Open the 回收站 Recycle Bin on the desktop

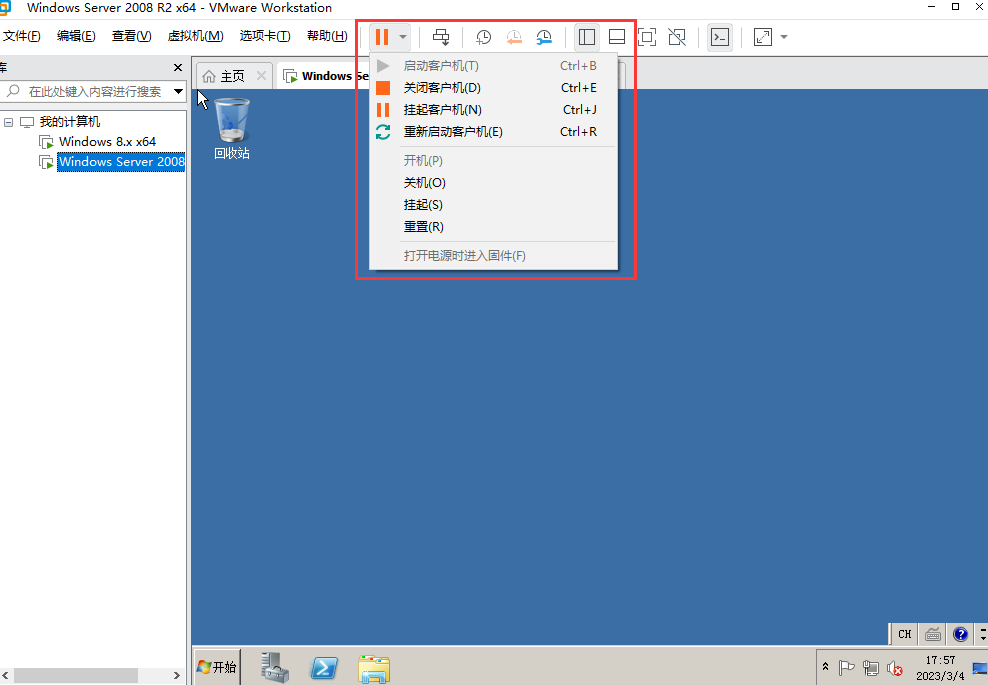coord(231,120)
